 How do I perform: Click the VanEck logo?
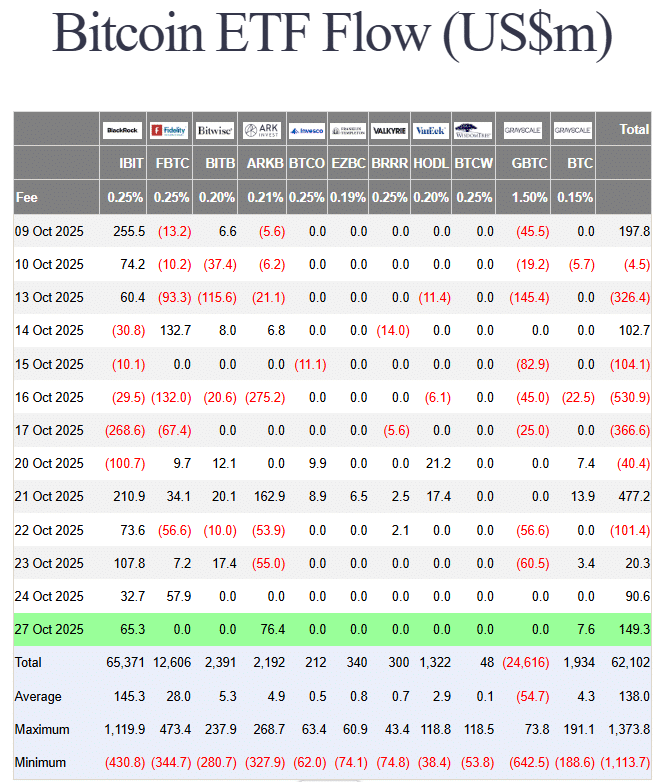point(431,130)
